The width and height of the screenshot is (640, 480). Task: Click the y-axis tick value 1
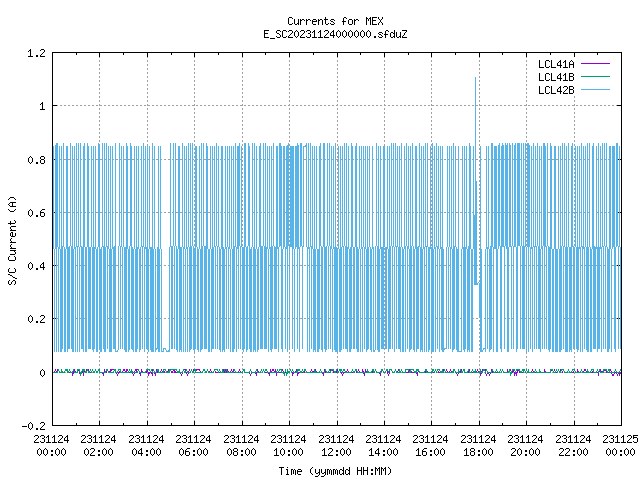(42, 107)
